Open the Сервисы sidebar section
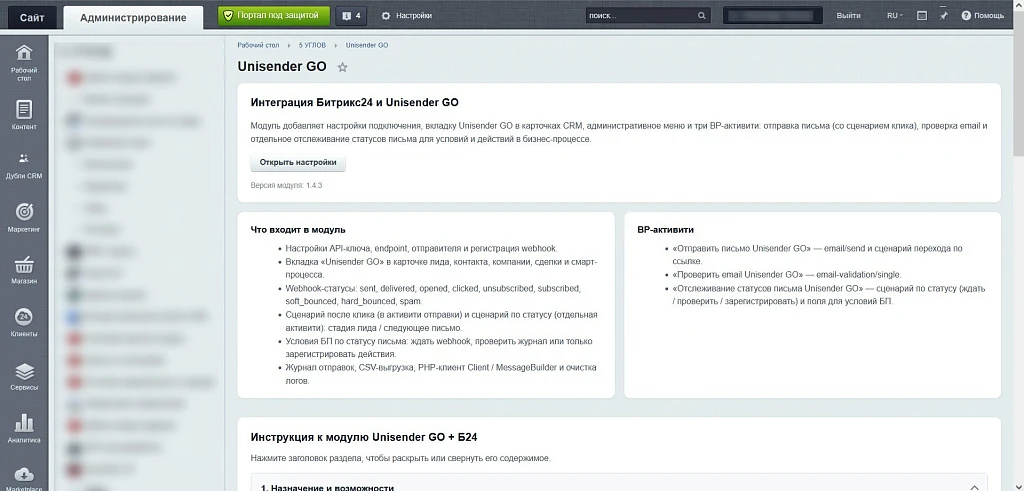 tap(24, 377)
